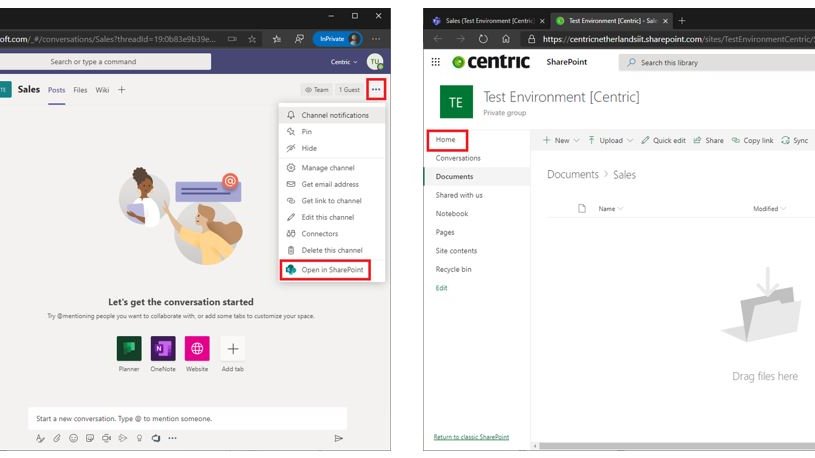This screenshot has width=815, height=458.
Task: Open Conversations in SharePoint navigation
Action: (x=458, y=158)
